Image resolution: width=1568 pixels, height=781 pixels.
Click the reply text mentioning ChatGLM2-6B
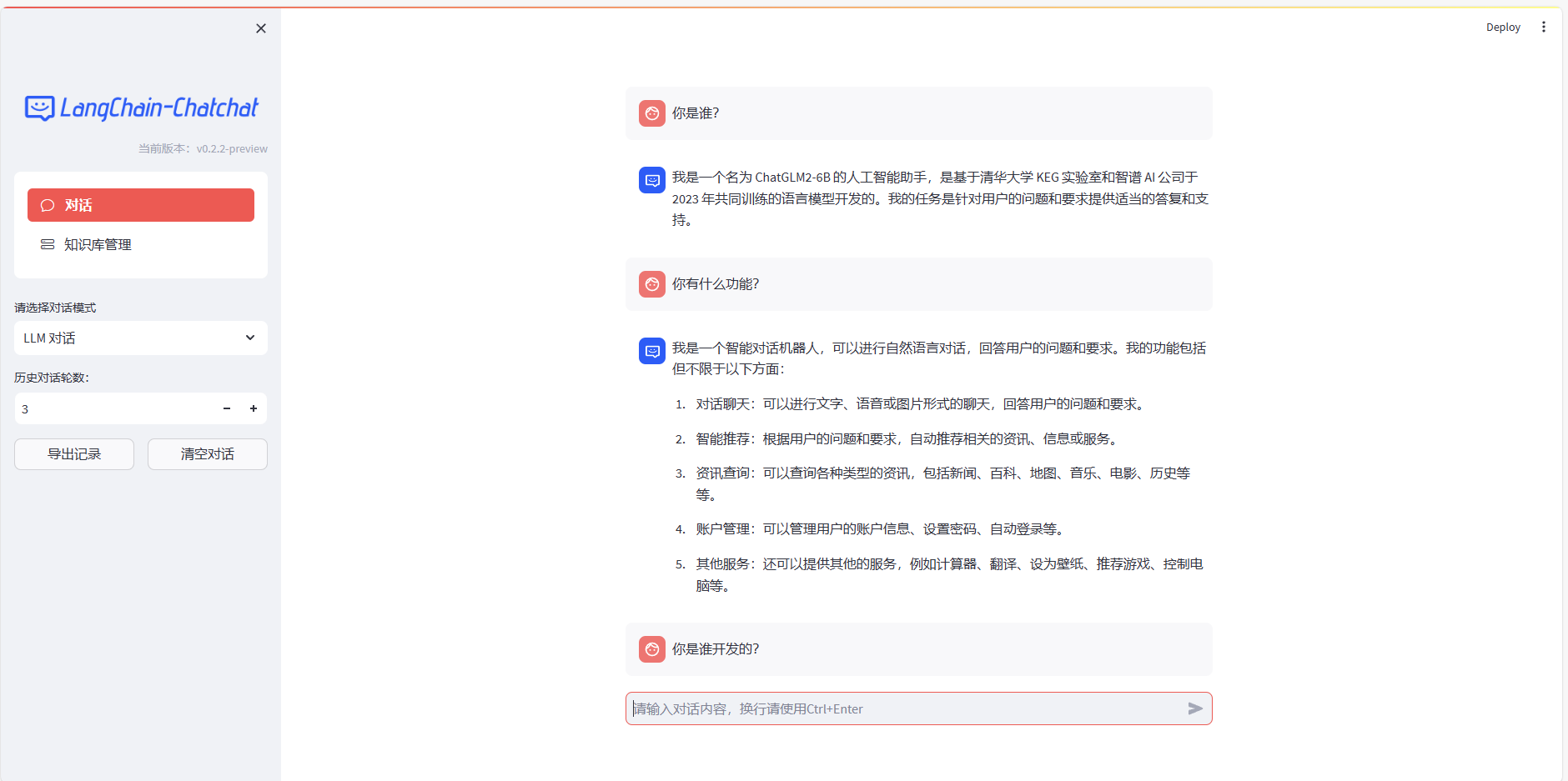pyautogui.click(x=941, y=198)
